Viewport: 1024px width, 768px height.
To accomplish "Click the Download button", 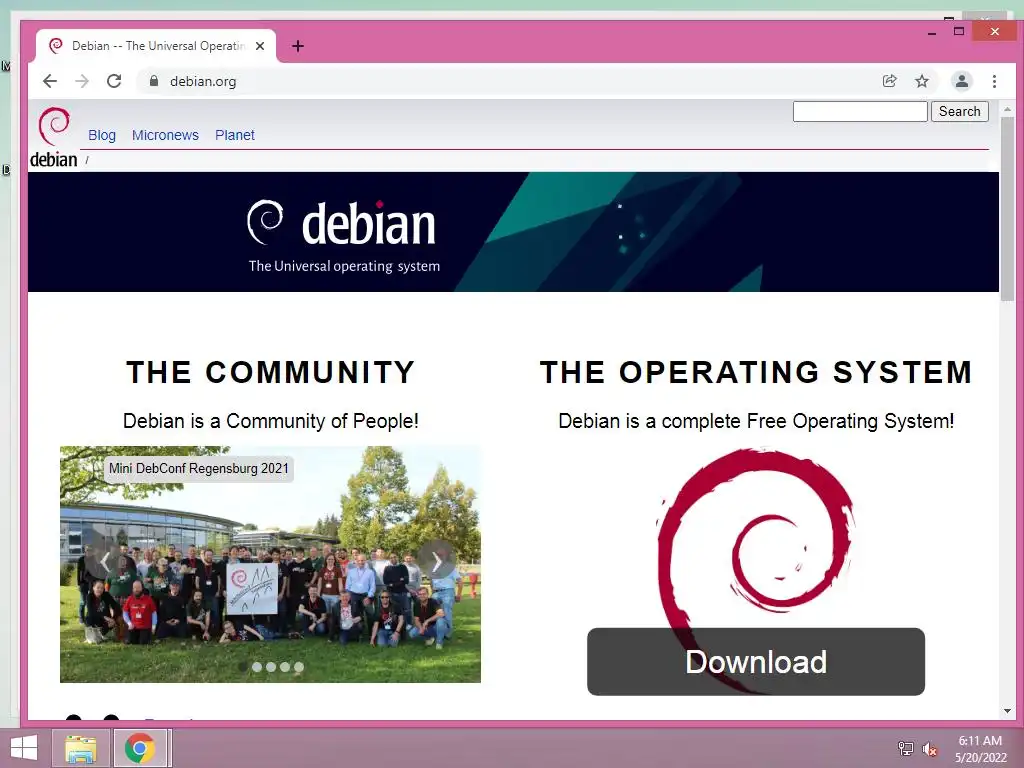I will (x=756, y=662).
